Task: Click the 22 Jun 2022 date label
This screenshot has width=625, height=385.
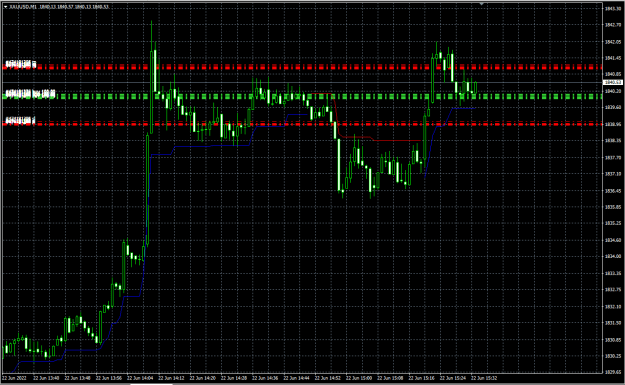Action: click(14, 378)
